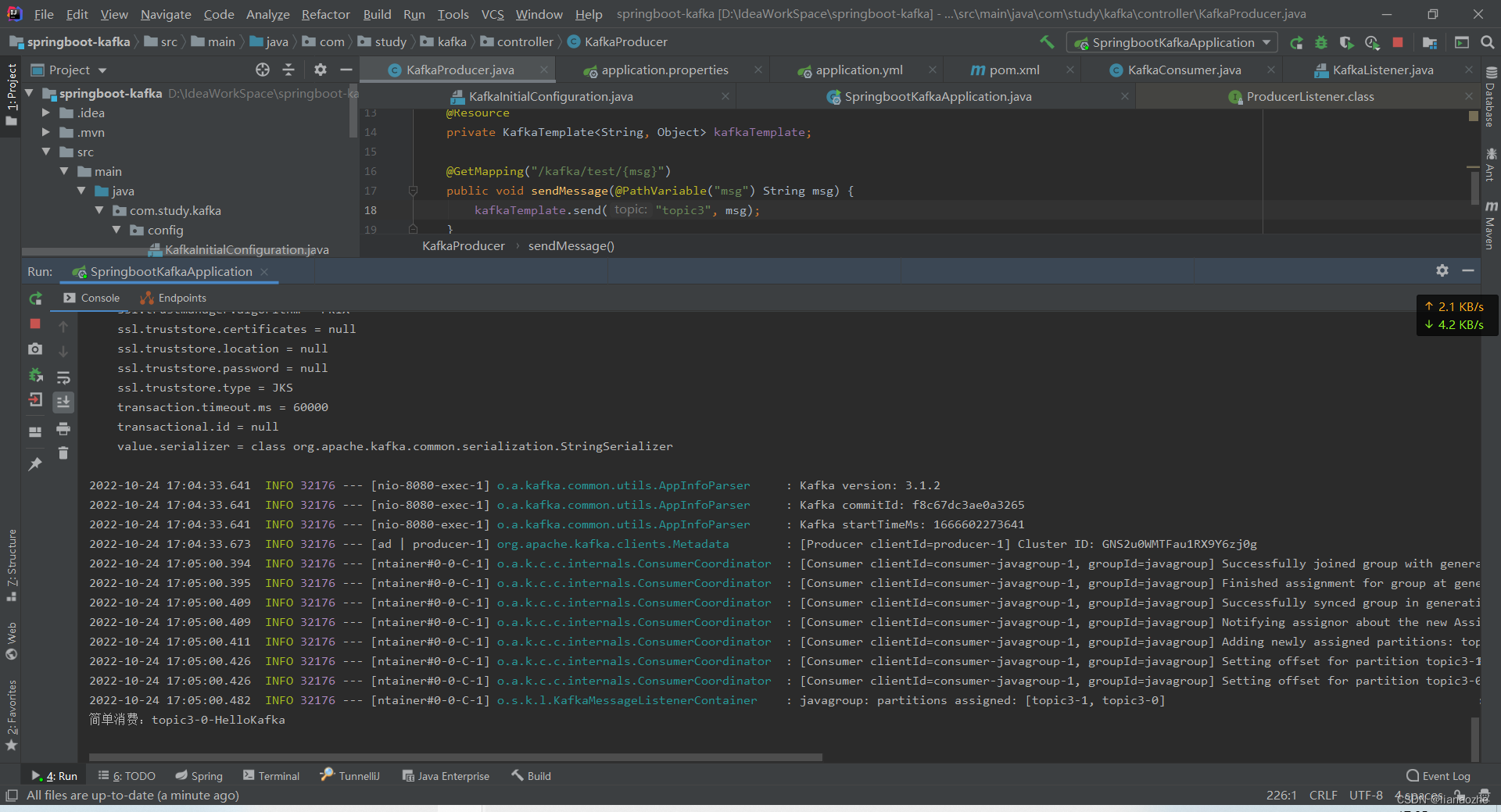Hide the Run tool window
The image size is (1501, 812).
(1468, 270)
